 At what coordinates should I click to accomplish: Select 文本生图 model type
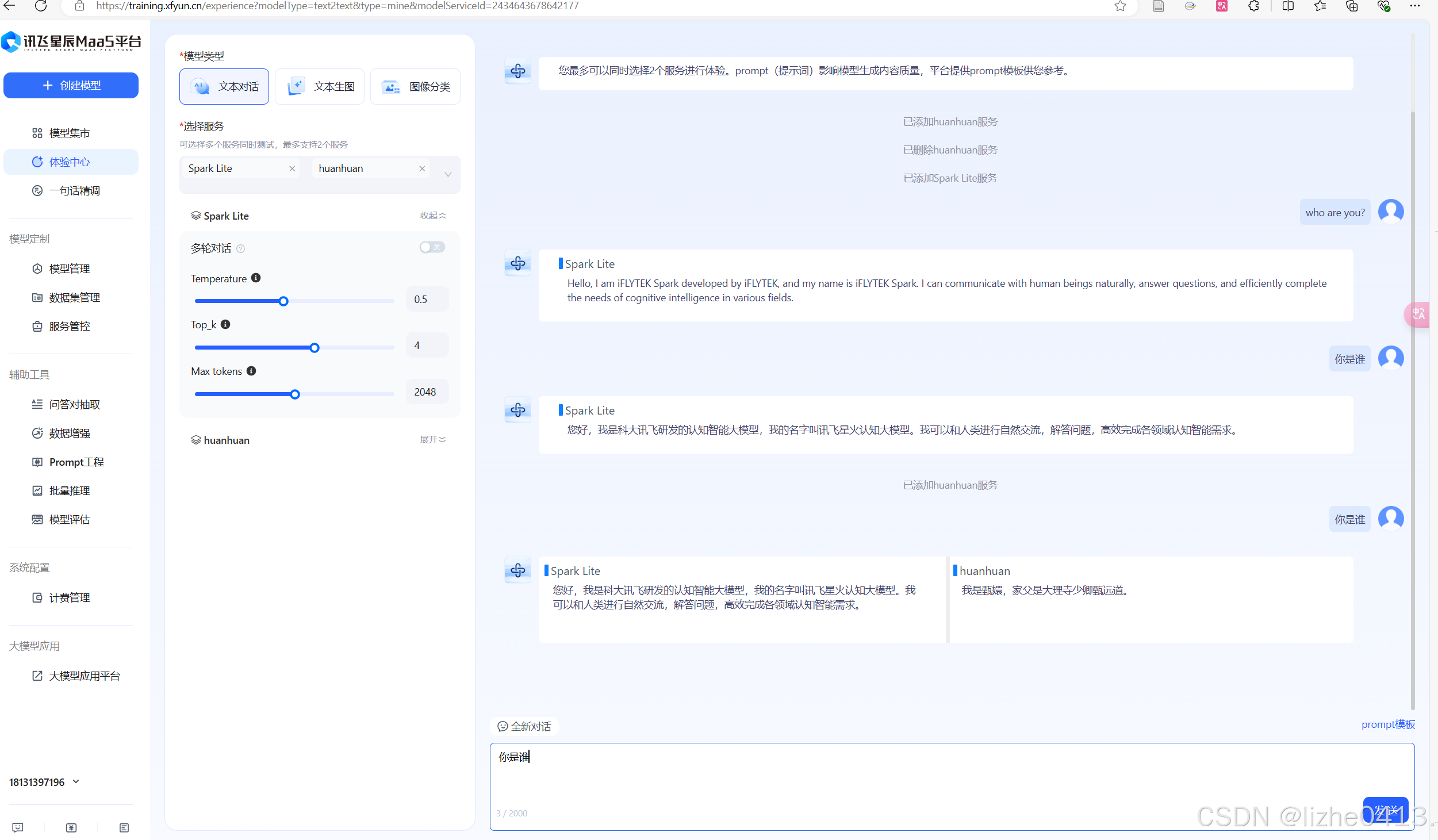(320, 87)
